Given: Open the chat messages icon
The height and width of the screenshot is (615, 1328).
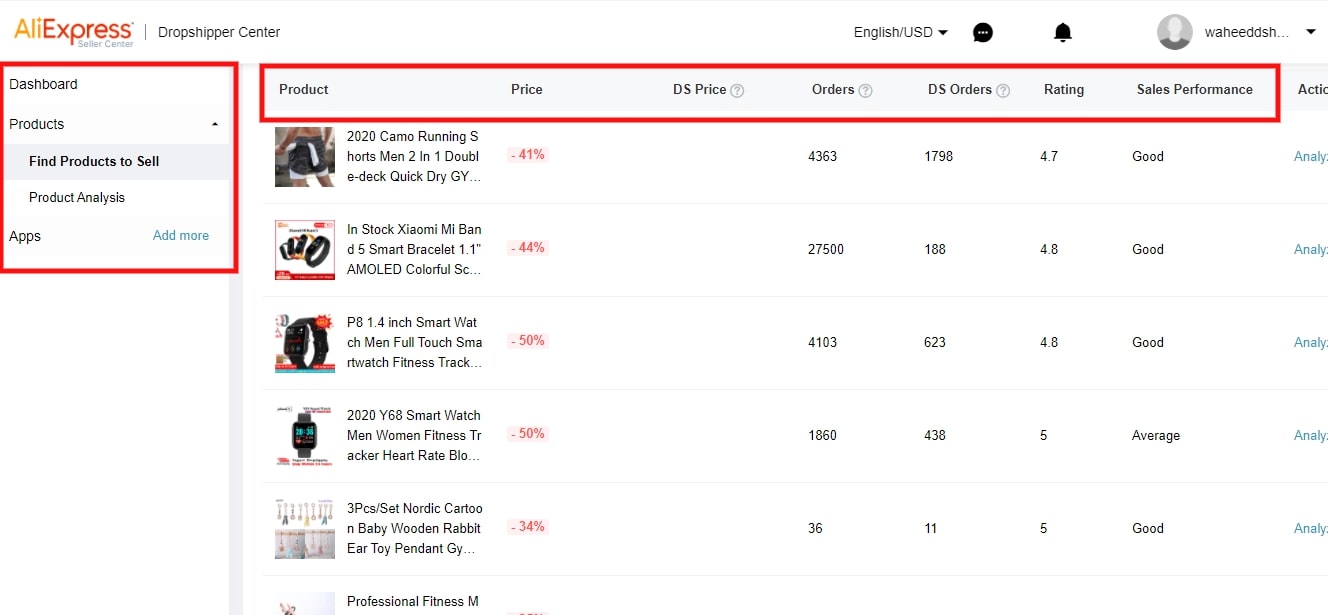Looking at the screenshot, I should click(983, 33).
